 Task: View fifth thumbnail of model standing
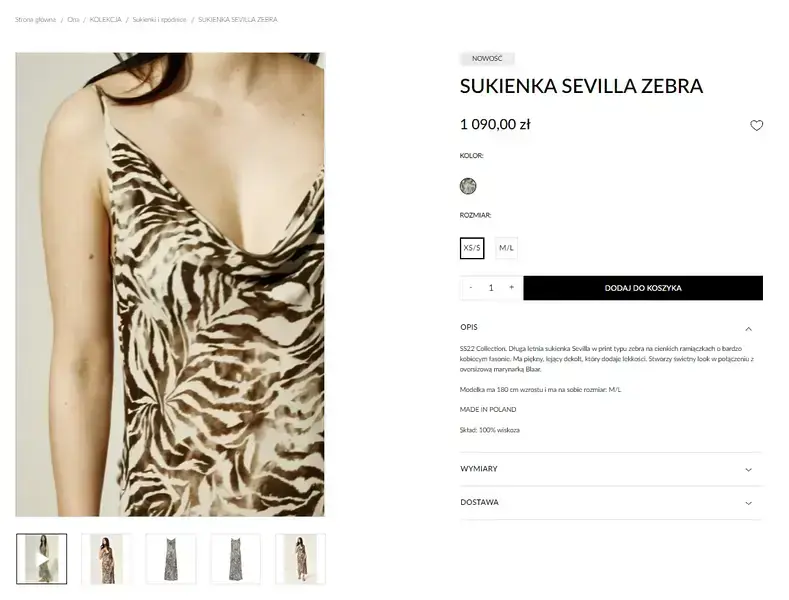(300, 559)
